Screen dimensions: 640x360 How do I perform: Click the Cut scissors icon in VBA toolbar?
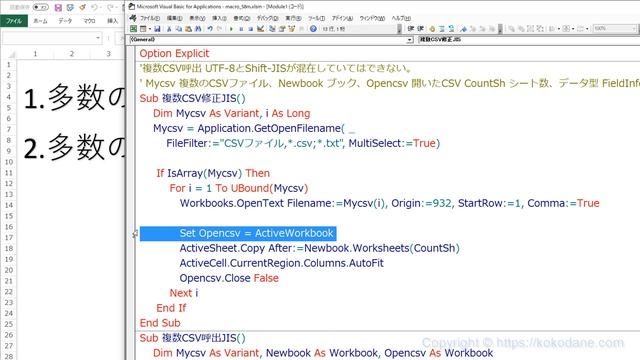pos(169,29)
